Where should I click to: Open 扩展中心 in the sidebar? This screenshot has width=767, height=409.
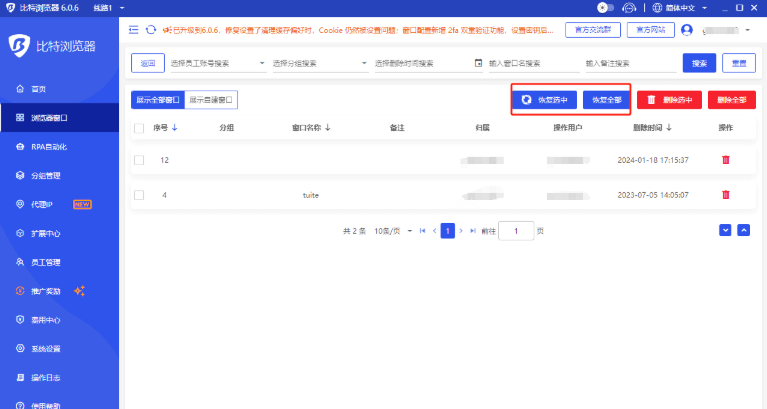(x=59, y=233)
